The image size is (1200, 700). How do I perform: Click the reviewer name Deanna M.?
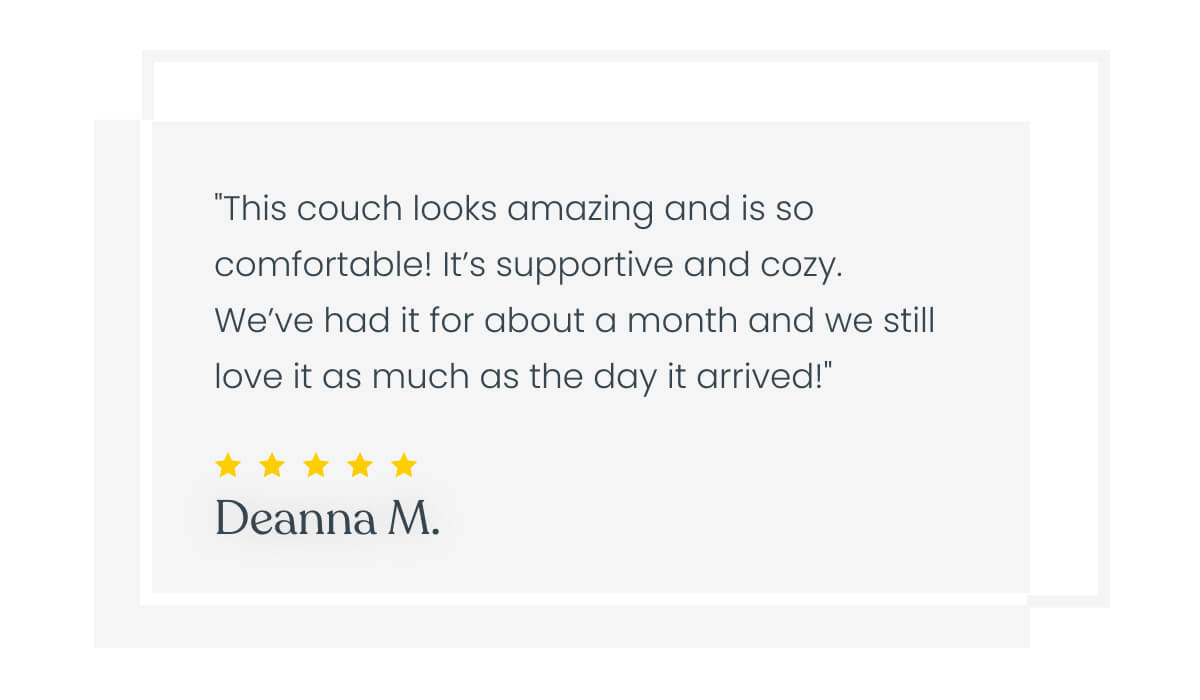327,519
